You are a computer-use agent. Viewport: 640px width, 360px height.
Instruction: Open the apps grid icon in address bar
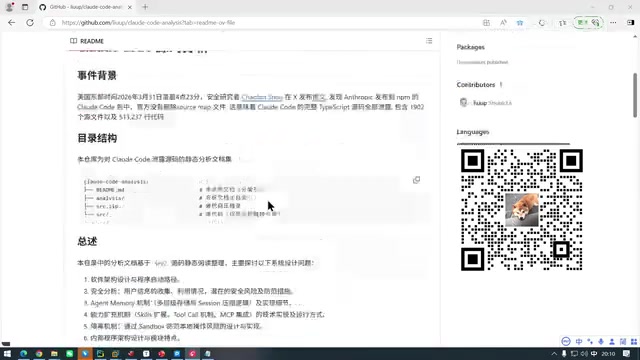pyautogui.click(x=486, y=23)
